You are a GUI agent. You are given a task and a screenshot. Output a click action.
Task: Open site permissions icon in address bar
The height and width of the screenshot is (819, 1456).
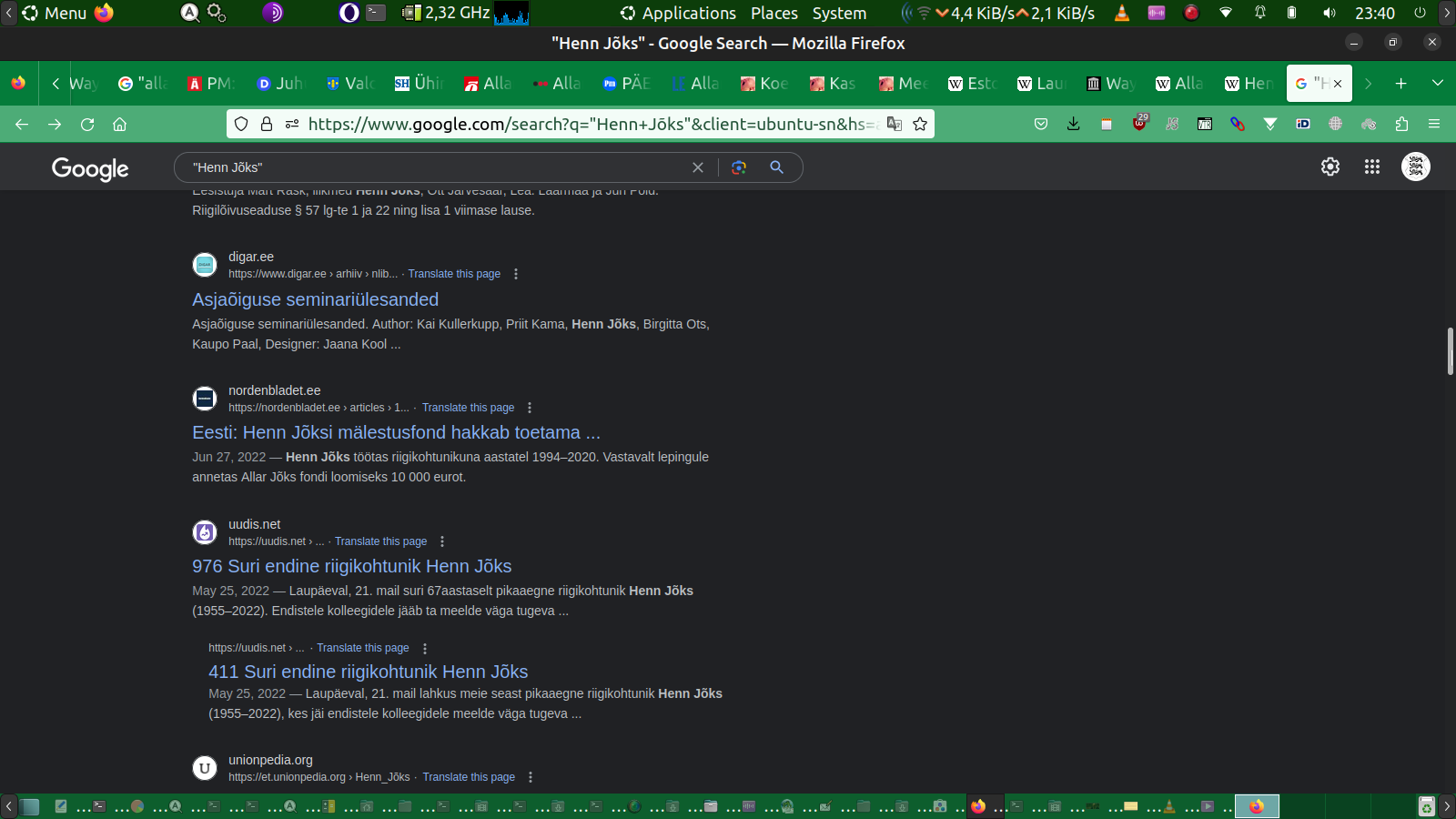click(292, 124)
